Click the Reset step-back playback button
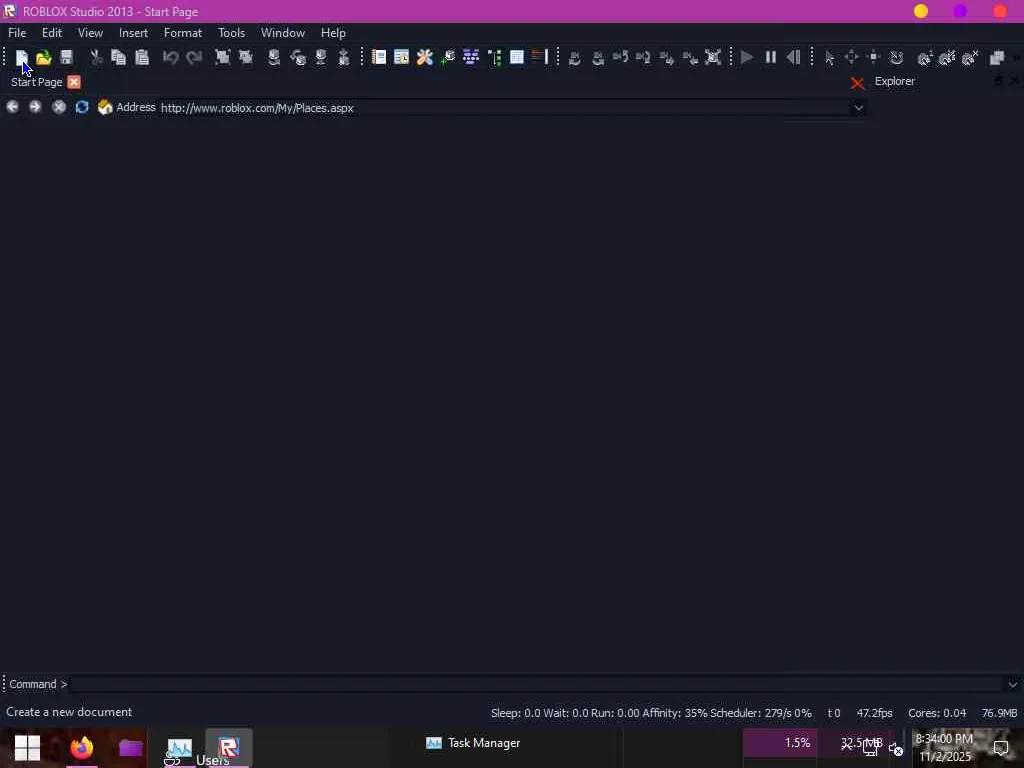This screenshot has height=768, width=1024. coord(793,57)
